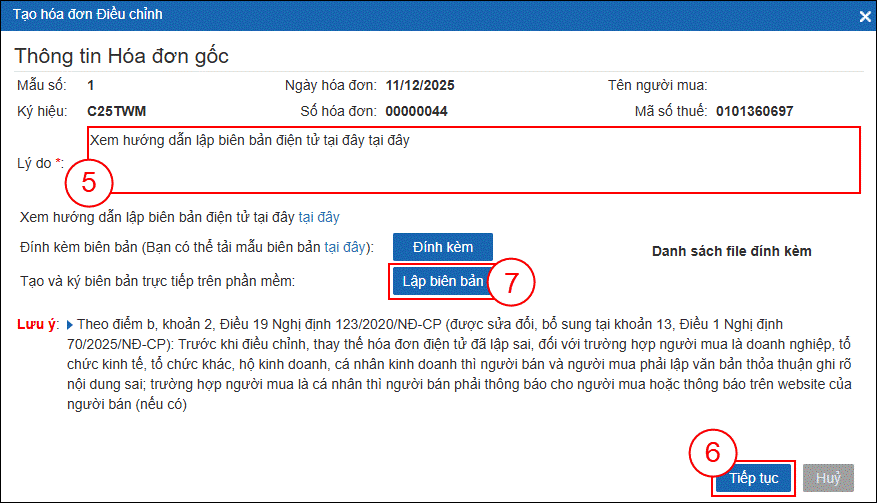Viewport: 877px width, 503px height.
Task: Open the electronic record guide 'tại đây' link
Action: point(320,216)
